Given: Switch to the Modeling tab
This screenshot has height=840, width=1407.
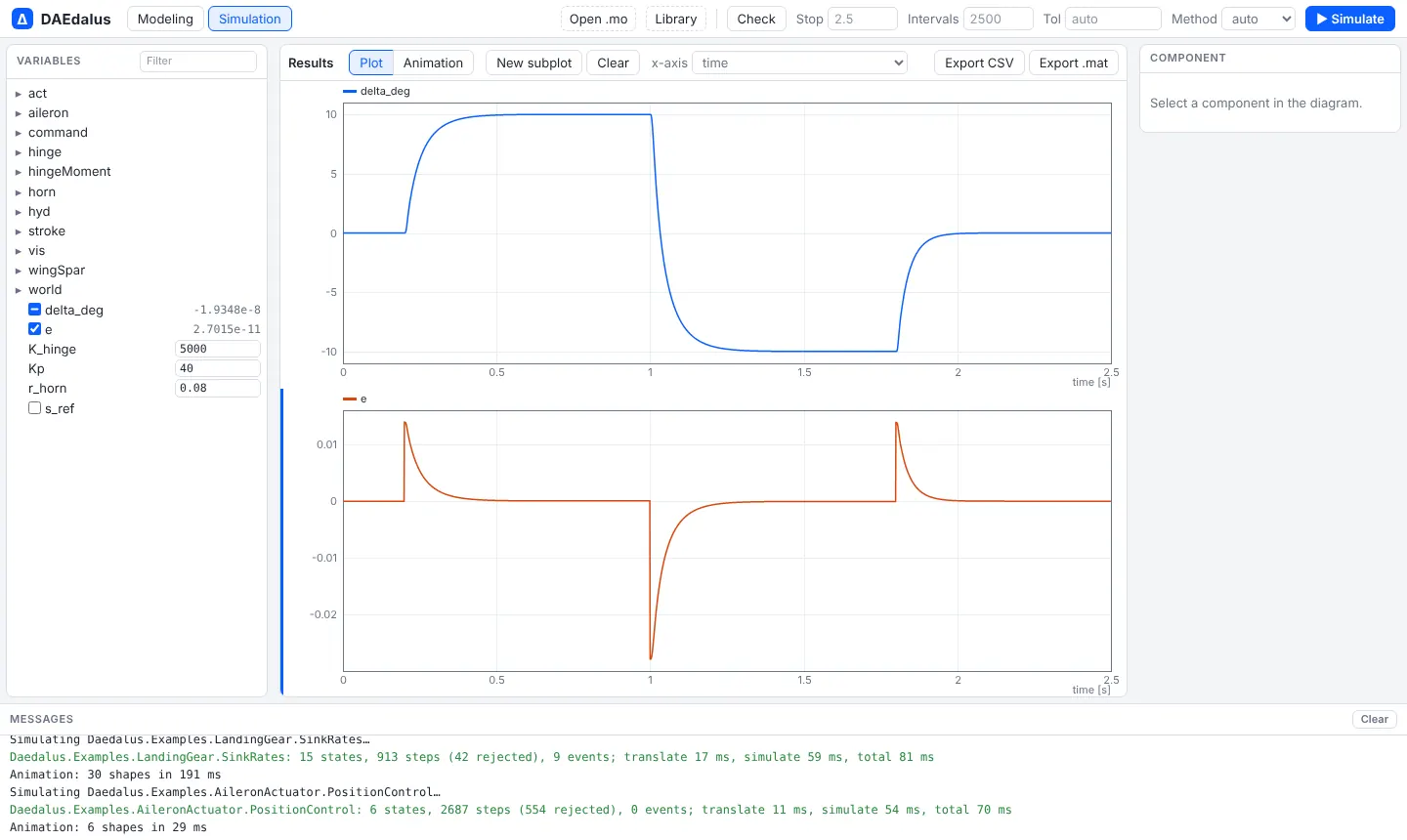Looking at the screenshot, I should click(165, 19).
